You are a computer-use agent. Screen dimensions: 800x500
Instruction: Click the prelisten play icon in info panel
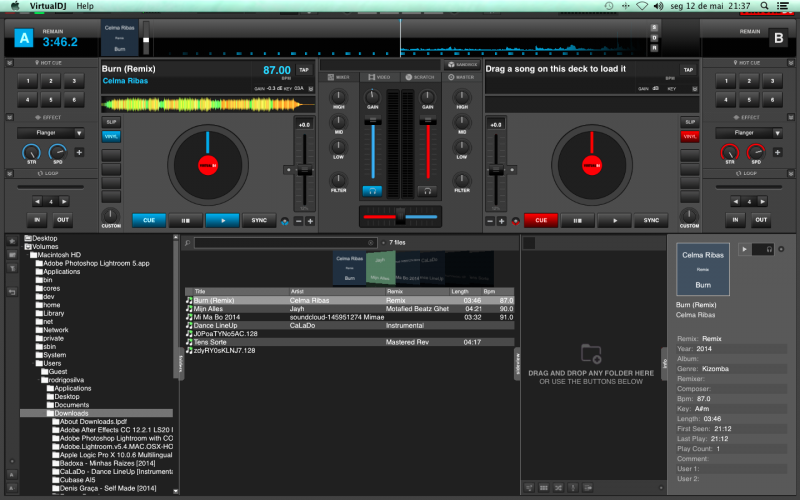point(743,248)
